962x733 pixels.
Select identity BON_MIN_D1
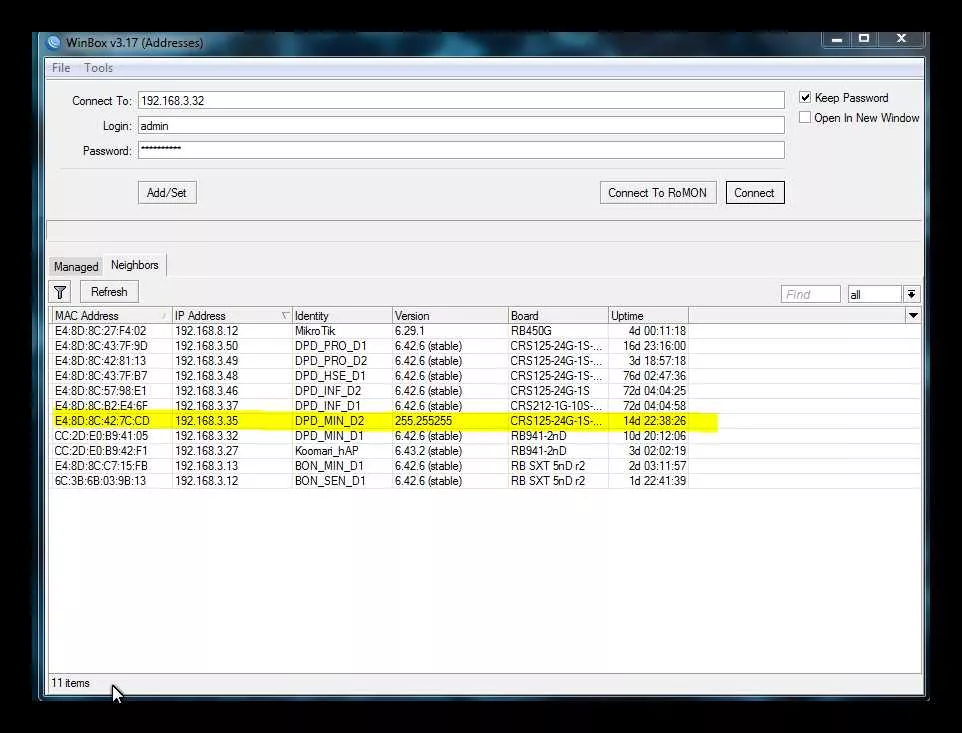coord(329,466)
